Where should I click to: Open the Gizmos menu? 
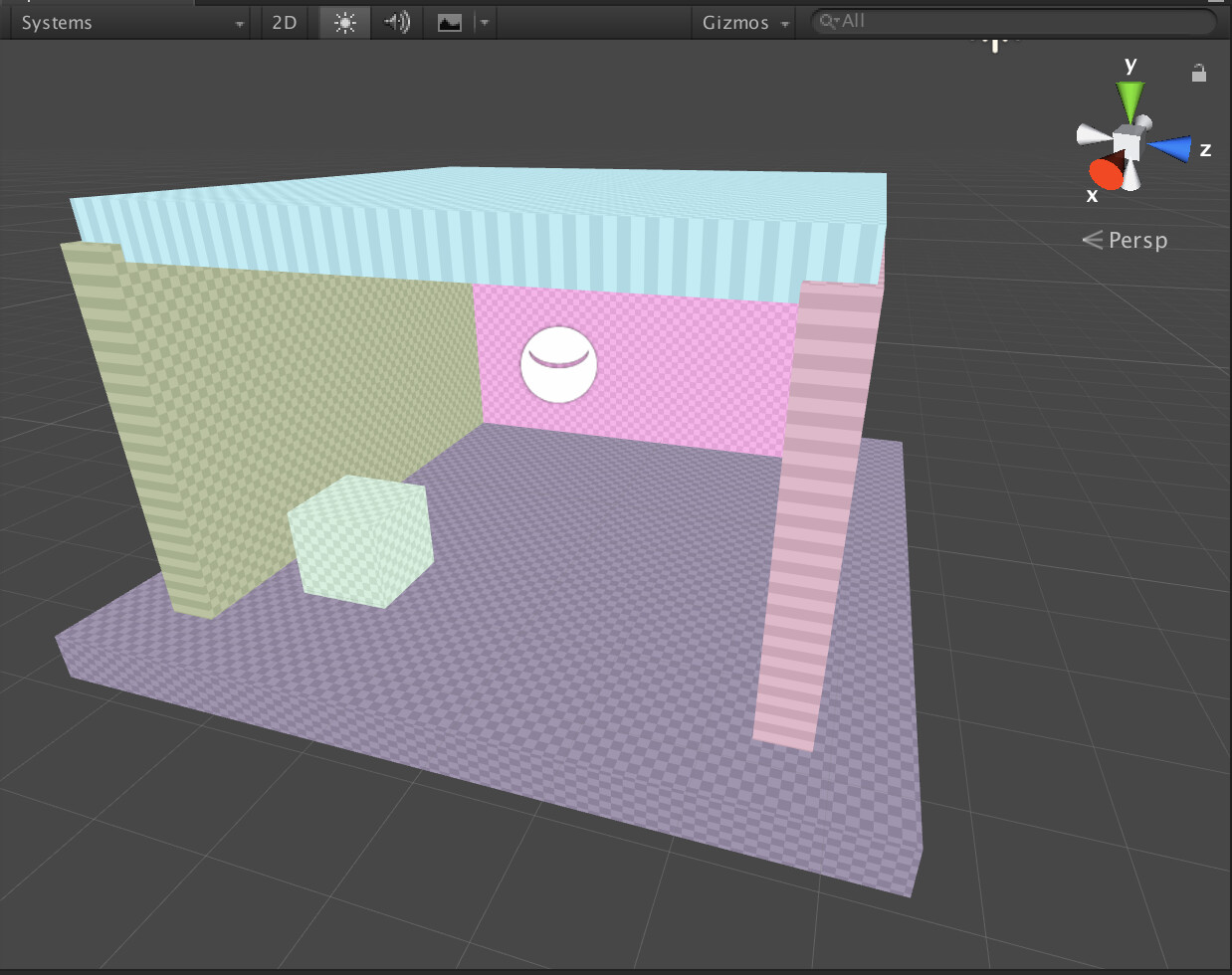click(742, 22)
